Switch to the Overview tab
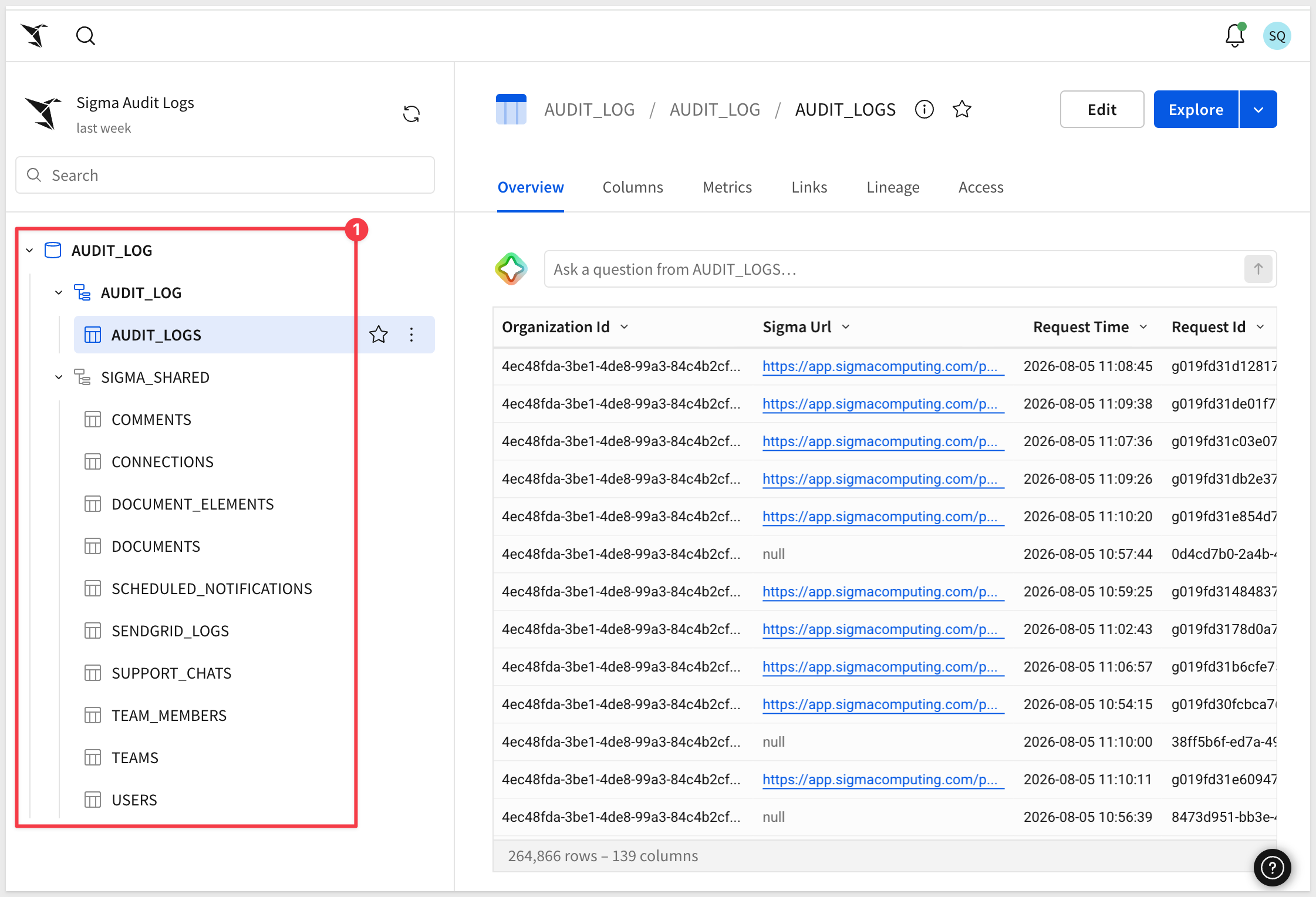1316x897 pixels. [x=531, y=187]
